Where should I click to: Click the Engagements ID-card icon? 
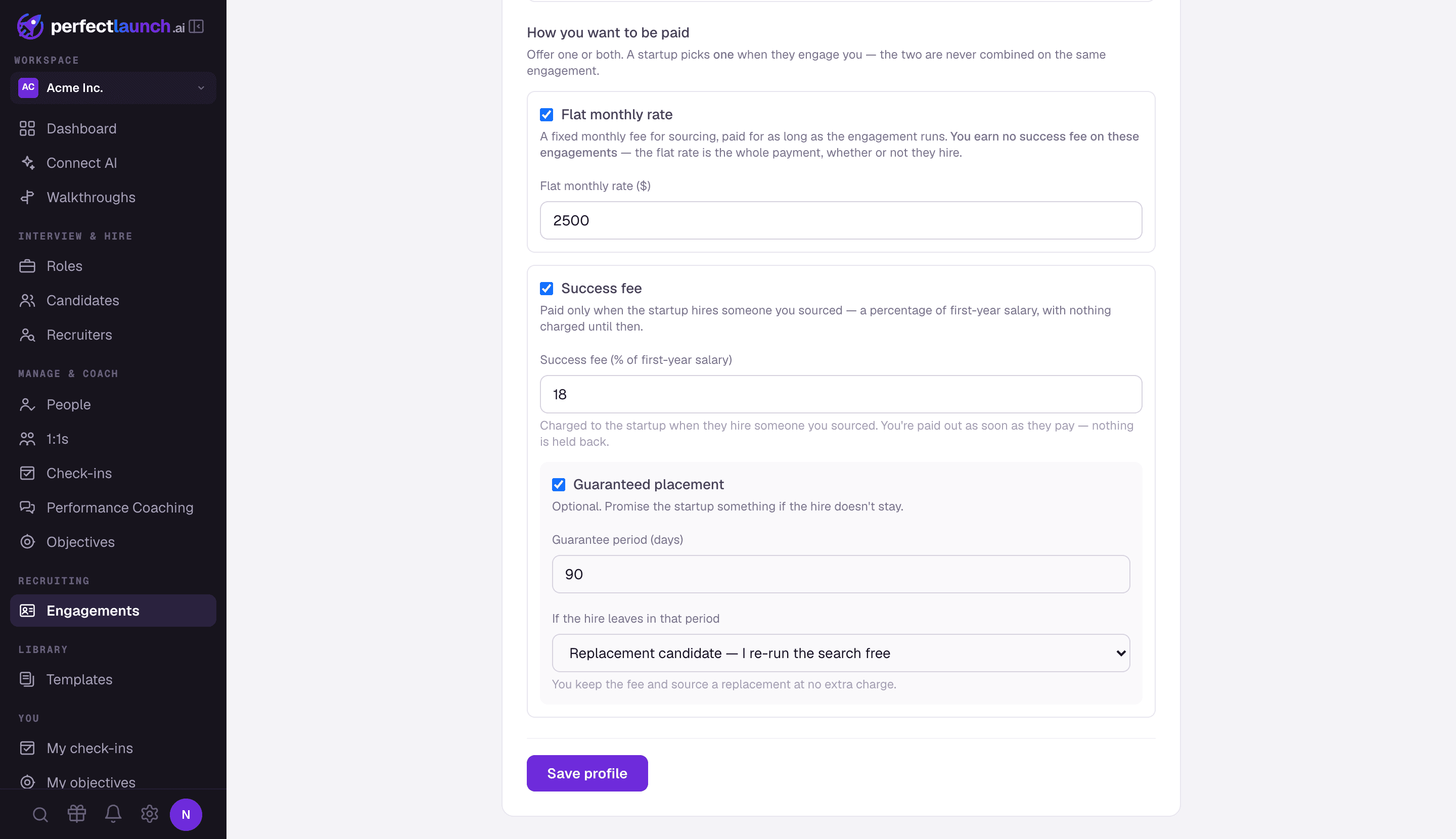(x=27, y=611)
